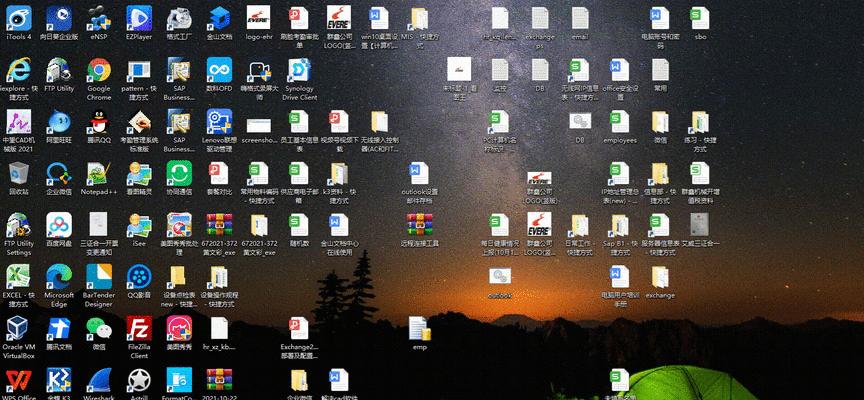The height and width of the screenshot is (400, 864).
Task: Open the 金山文档 blue cube icon
Action: [219, 18]
